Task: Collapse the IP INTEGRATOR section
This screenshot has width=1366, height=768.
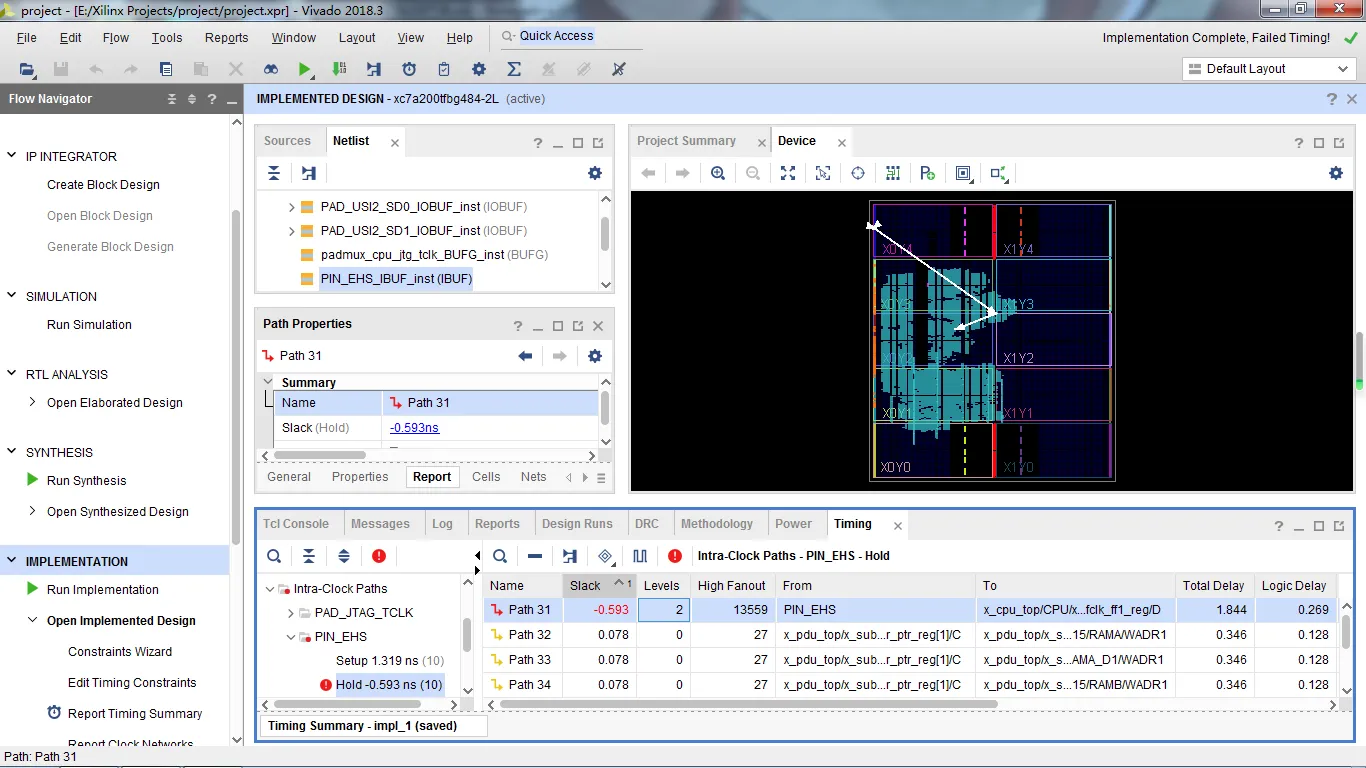Action: 12,156
